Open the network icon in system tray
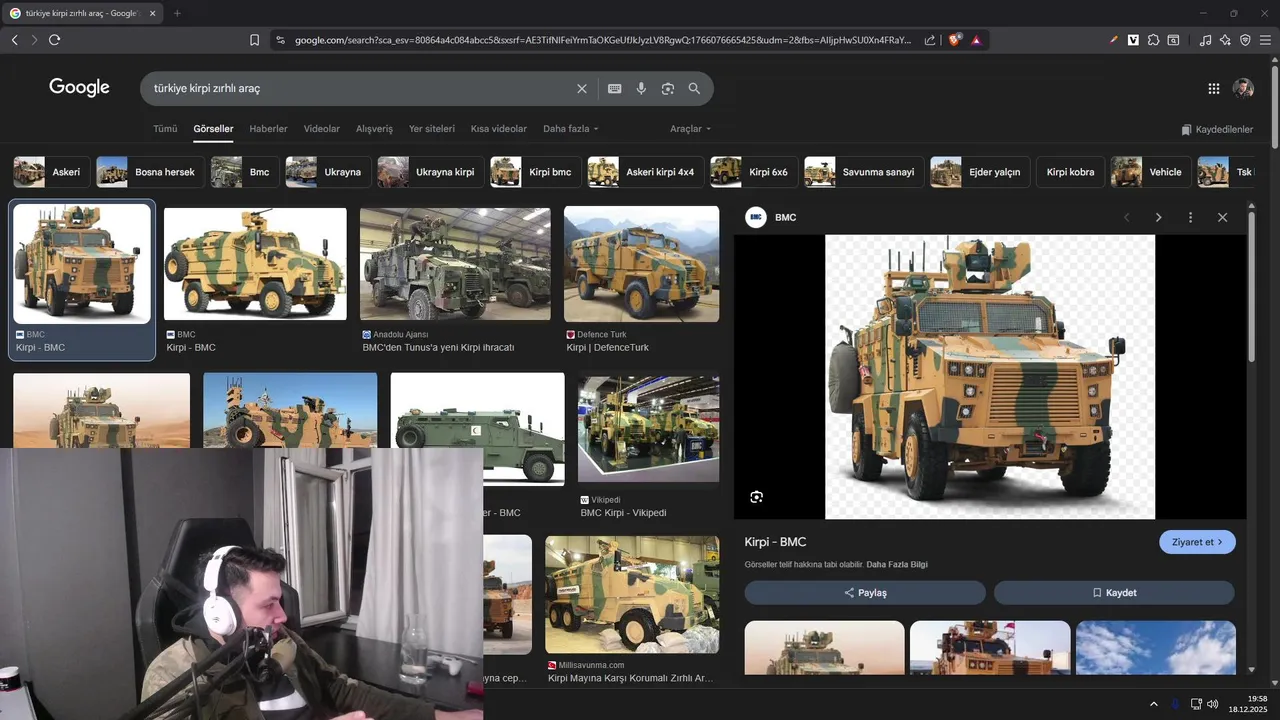 1196,704
